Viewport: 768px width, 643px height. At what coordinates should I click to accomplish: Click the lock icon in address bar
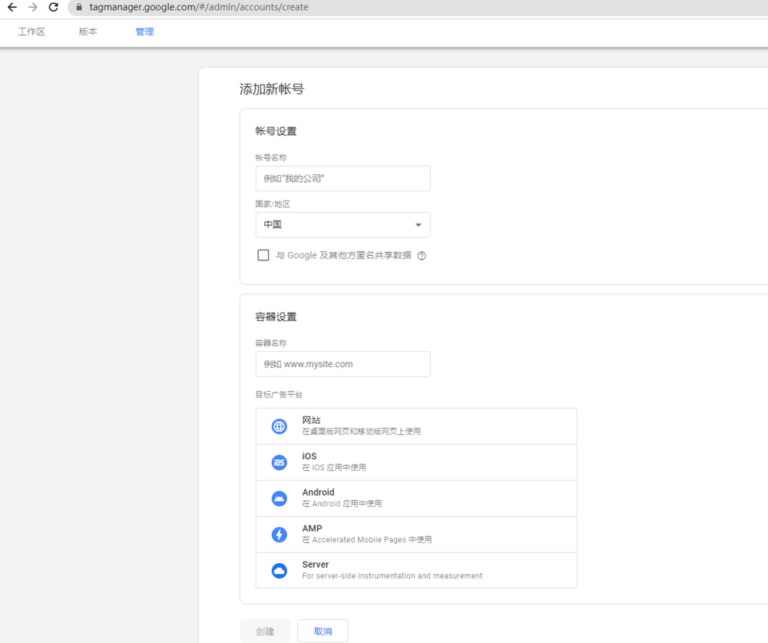79,7
